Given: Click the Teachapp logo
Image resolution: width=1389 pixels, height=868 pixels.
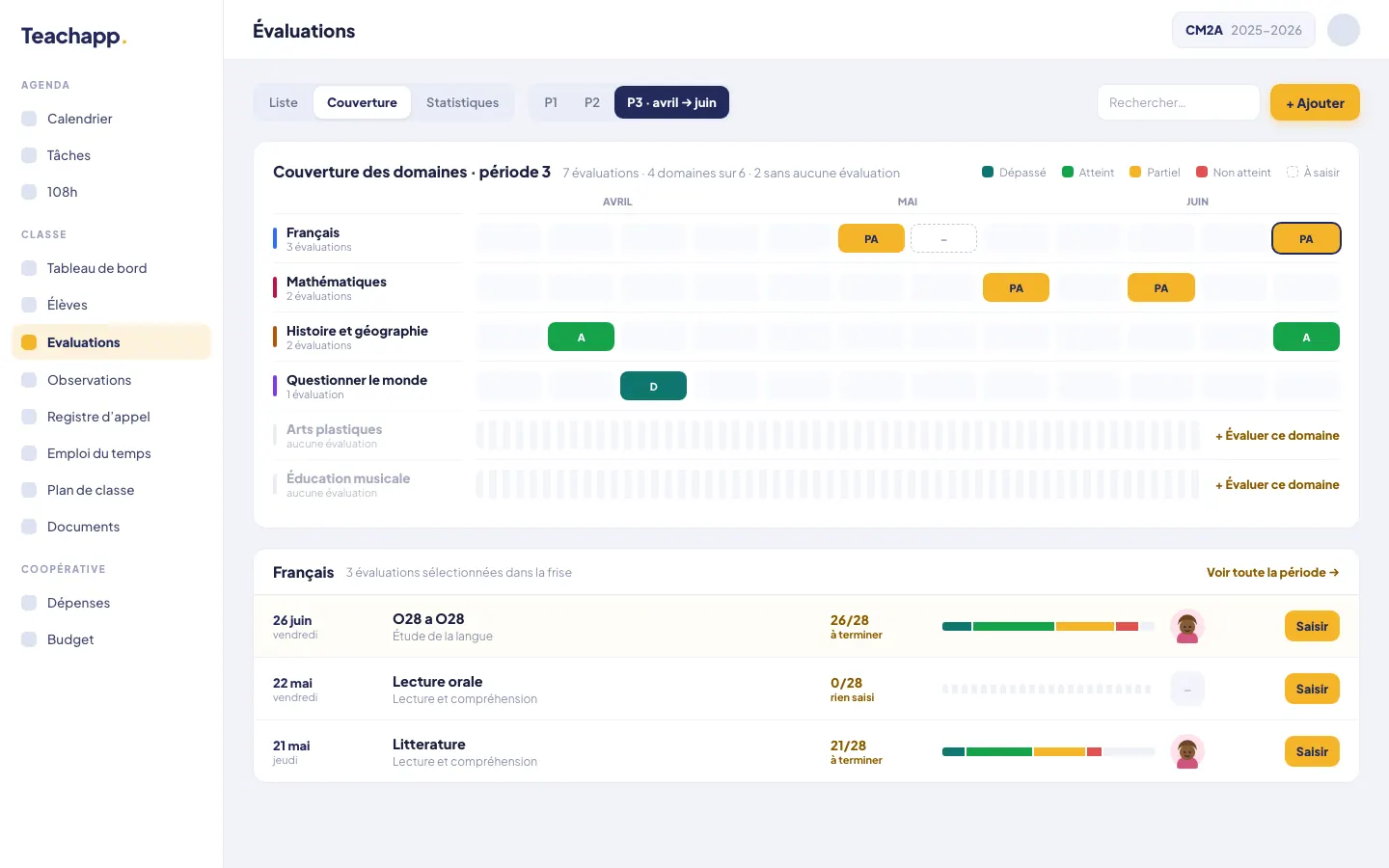Looking at the screenshot, I should coord(74,37).
